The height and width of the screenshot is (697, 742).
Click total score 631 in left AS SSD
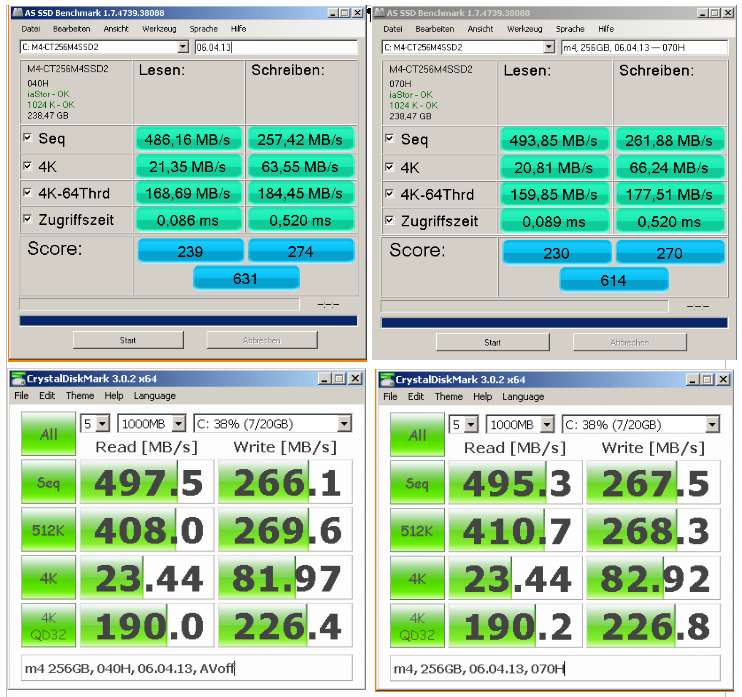246,278
